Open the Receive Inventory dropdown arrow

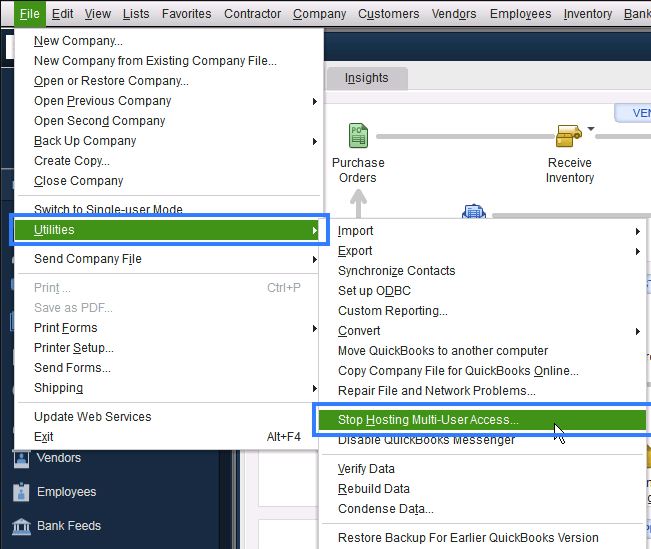591,128
